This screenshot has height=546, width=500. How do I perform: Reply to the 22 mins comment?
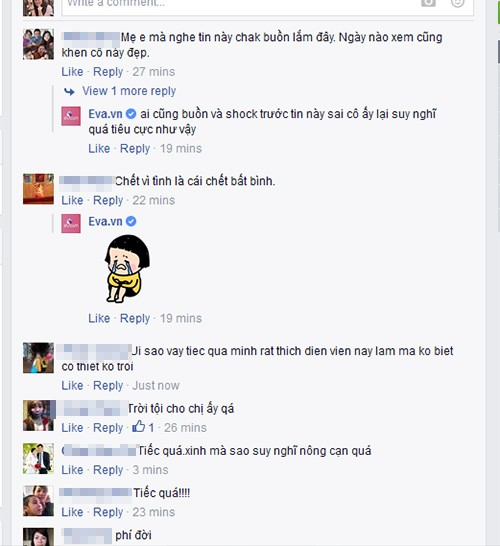click(108, 201)
